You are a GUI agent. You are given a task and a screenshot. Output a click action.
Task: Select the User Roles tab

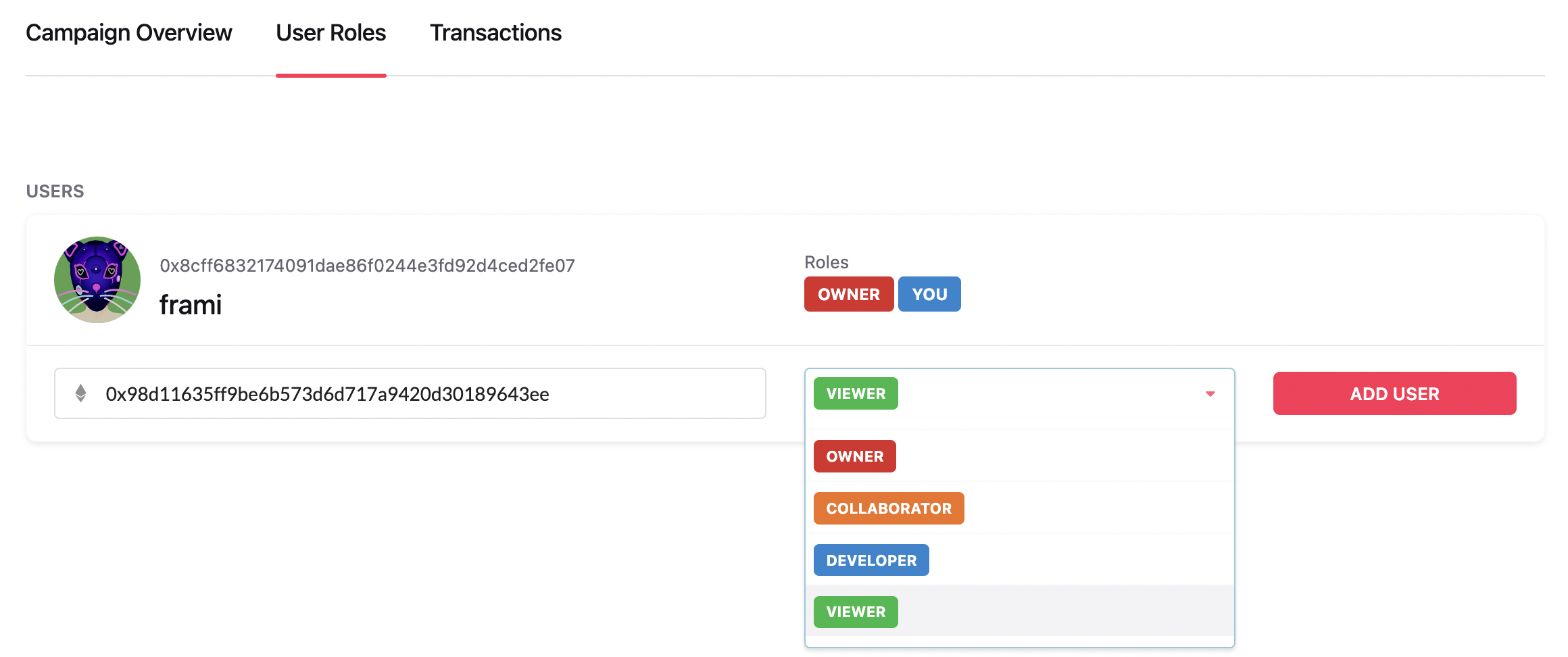point(330,32)
